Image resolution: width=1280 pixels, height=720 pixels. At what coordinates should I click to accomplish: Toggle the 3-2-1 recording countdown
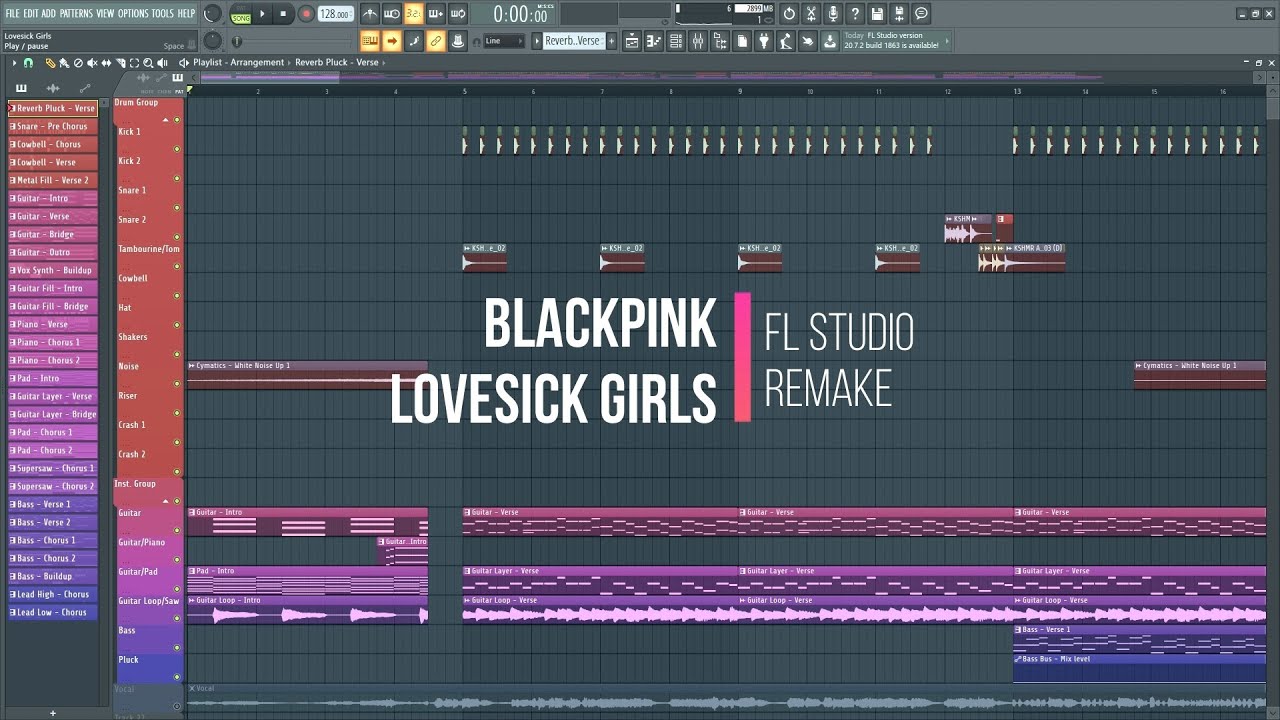[414, 14]
